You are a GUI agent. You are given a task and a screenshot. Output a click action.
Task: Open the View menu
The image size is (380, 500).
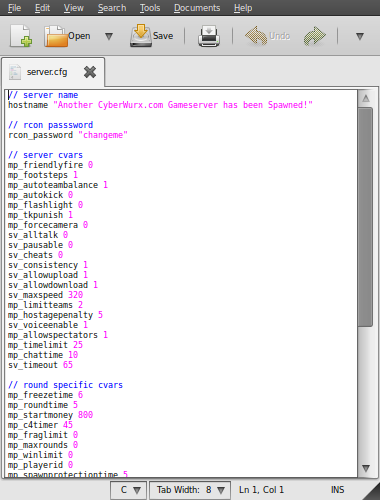click(x=74, y=8)
